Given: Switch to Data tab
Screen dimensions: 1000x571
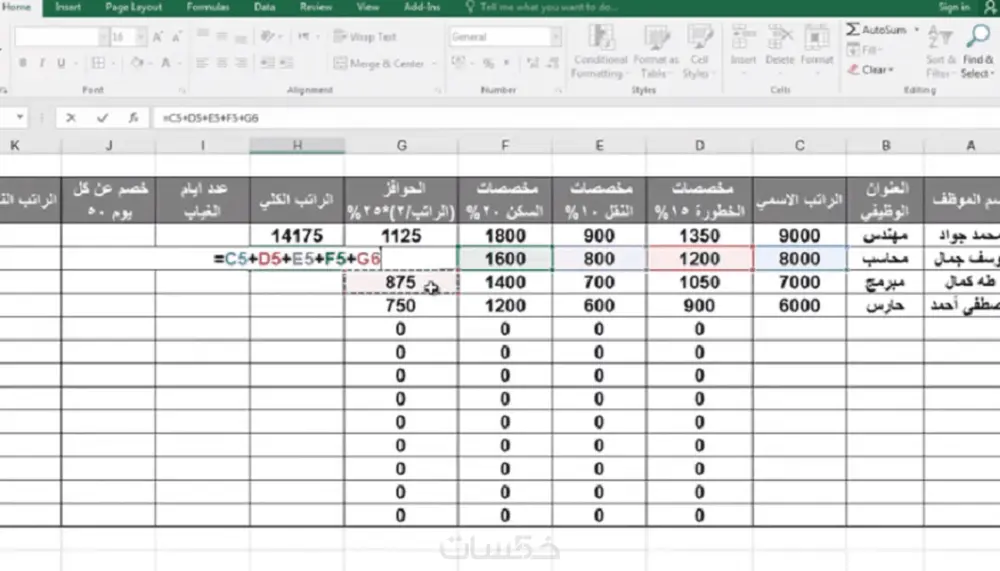Looking at the screenshot, I should [x=264, y=7].
